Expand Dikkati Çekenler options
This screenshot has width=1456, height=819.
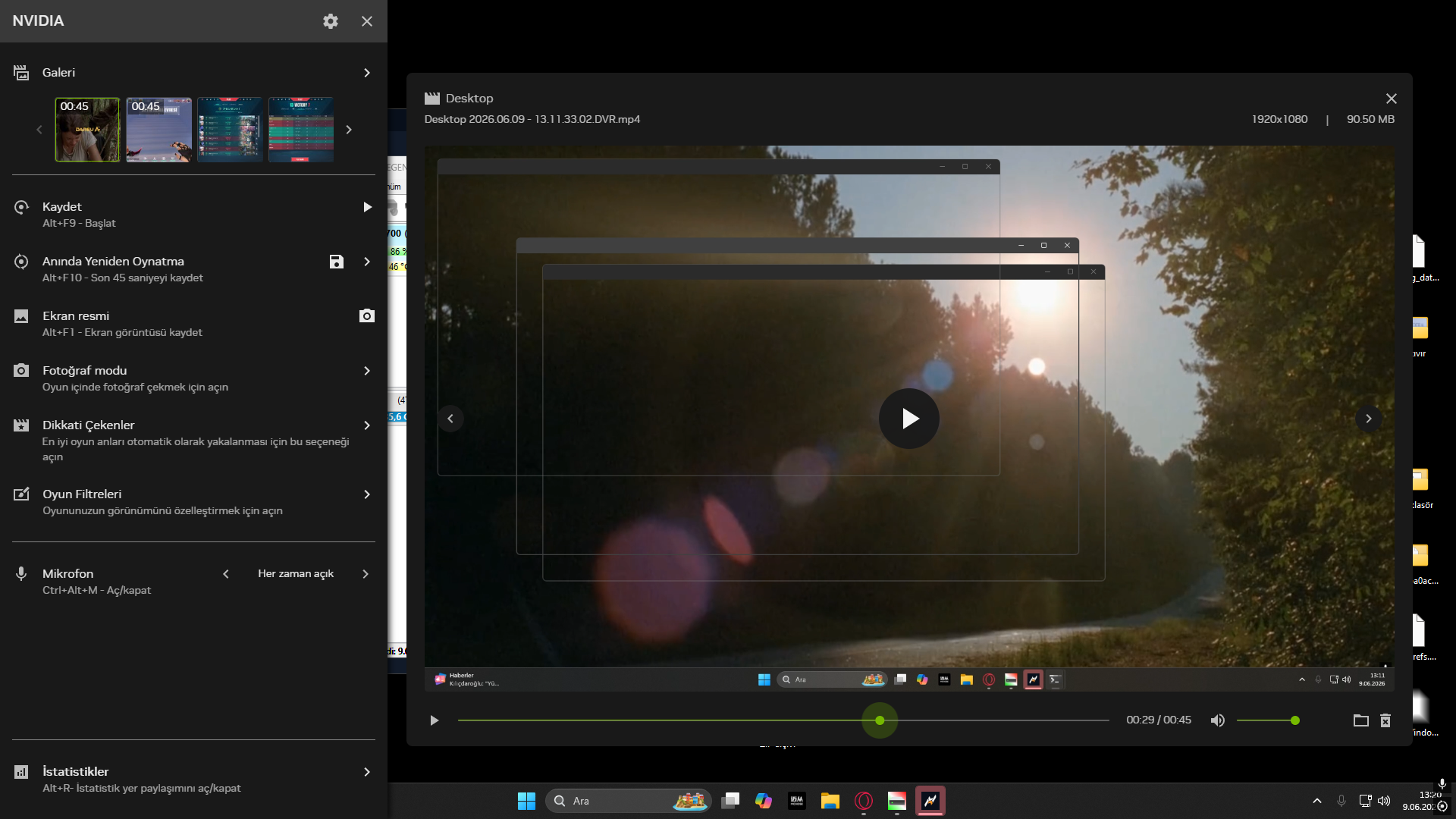367,425
